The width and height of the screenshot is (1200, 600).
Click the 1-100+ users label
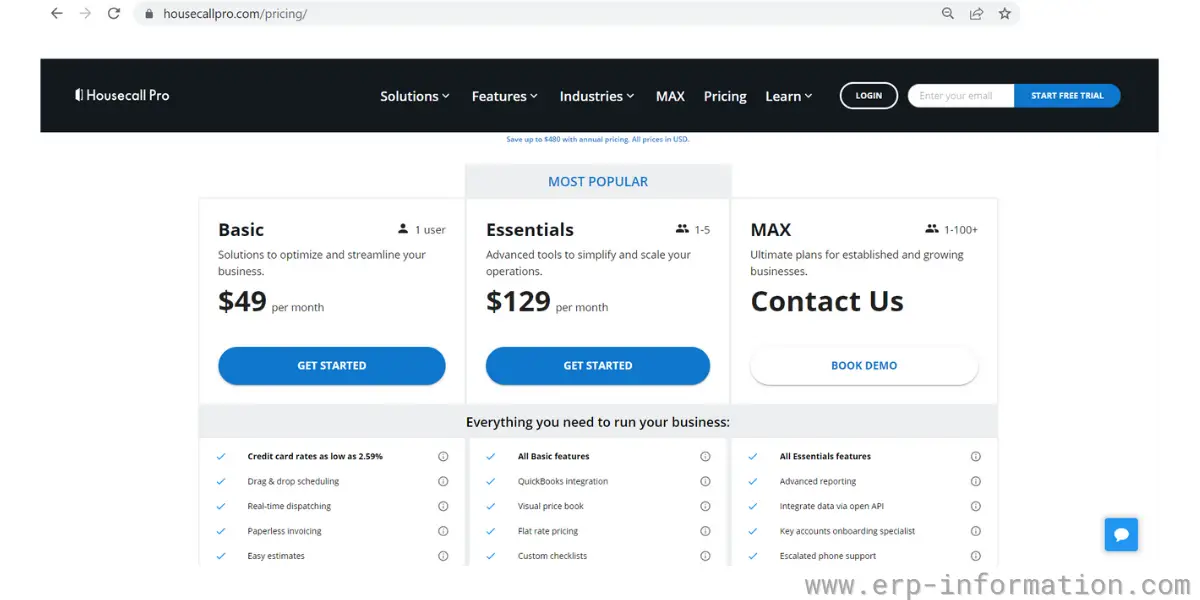pos(952,230)
